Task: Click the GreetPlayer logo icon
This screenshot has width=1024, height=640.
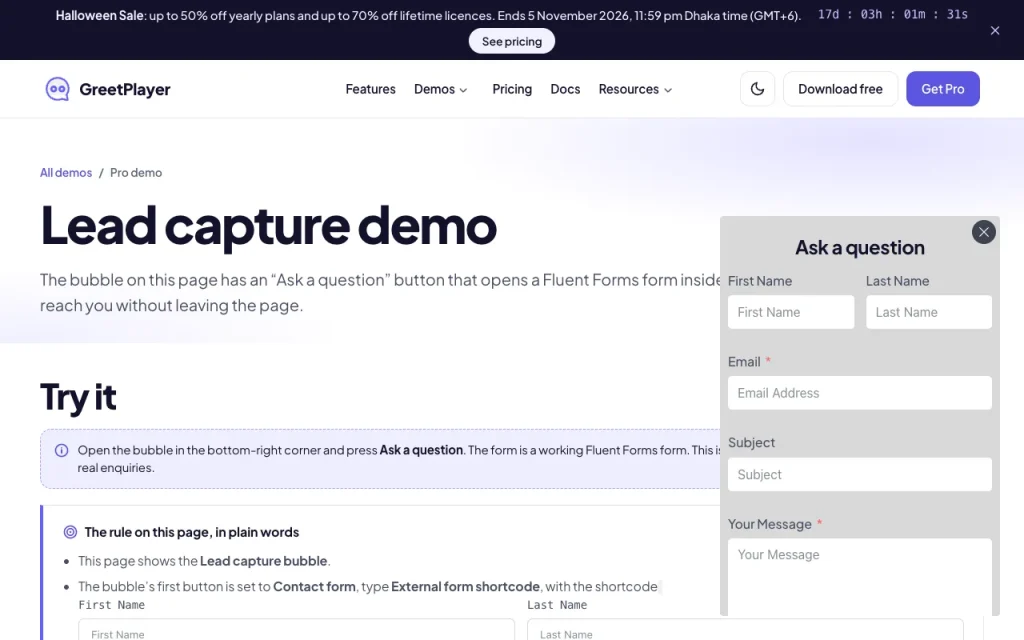Action: (x=57, y=89)
